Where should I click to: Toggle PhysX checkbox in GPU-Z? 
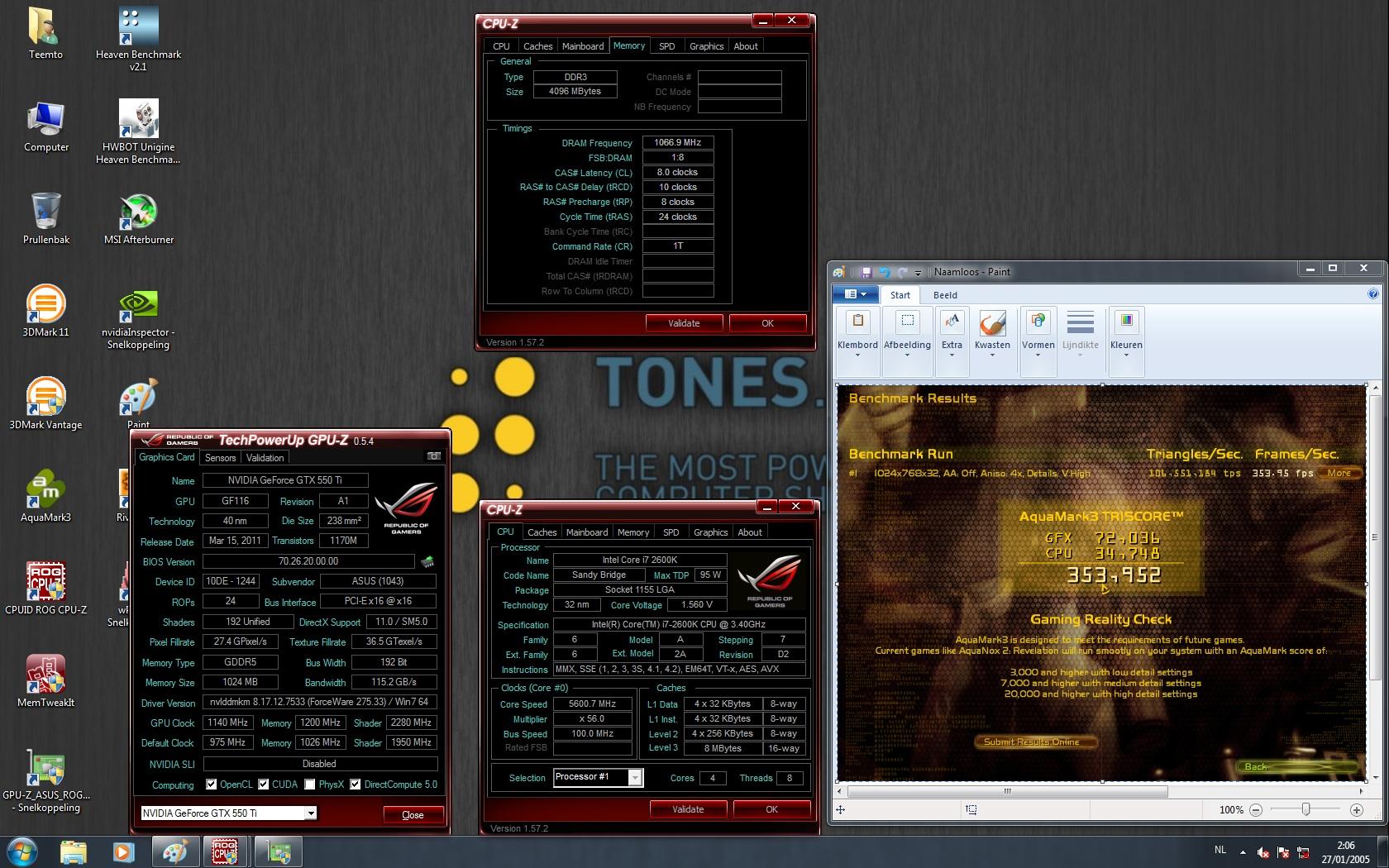tap(309, 785)
